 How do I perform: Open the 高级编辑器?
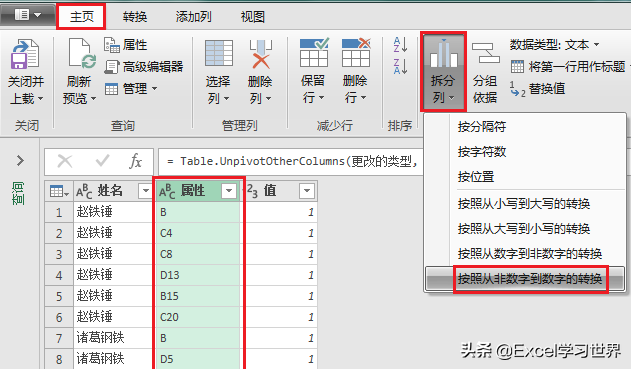tap(144, 66)
